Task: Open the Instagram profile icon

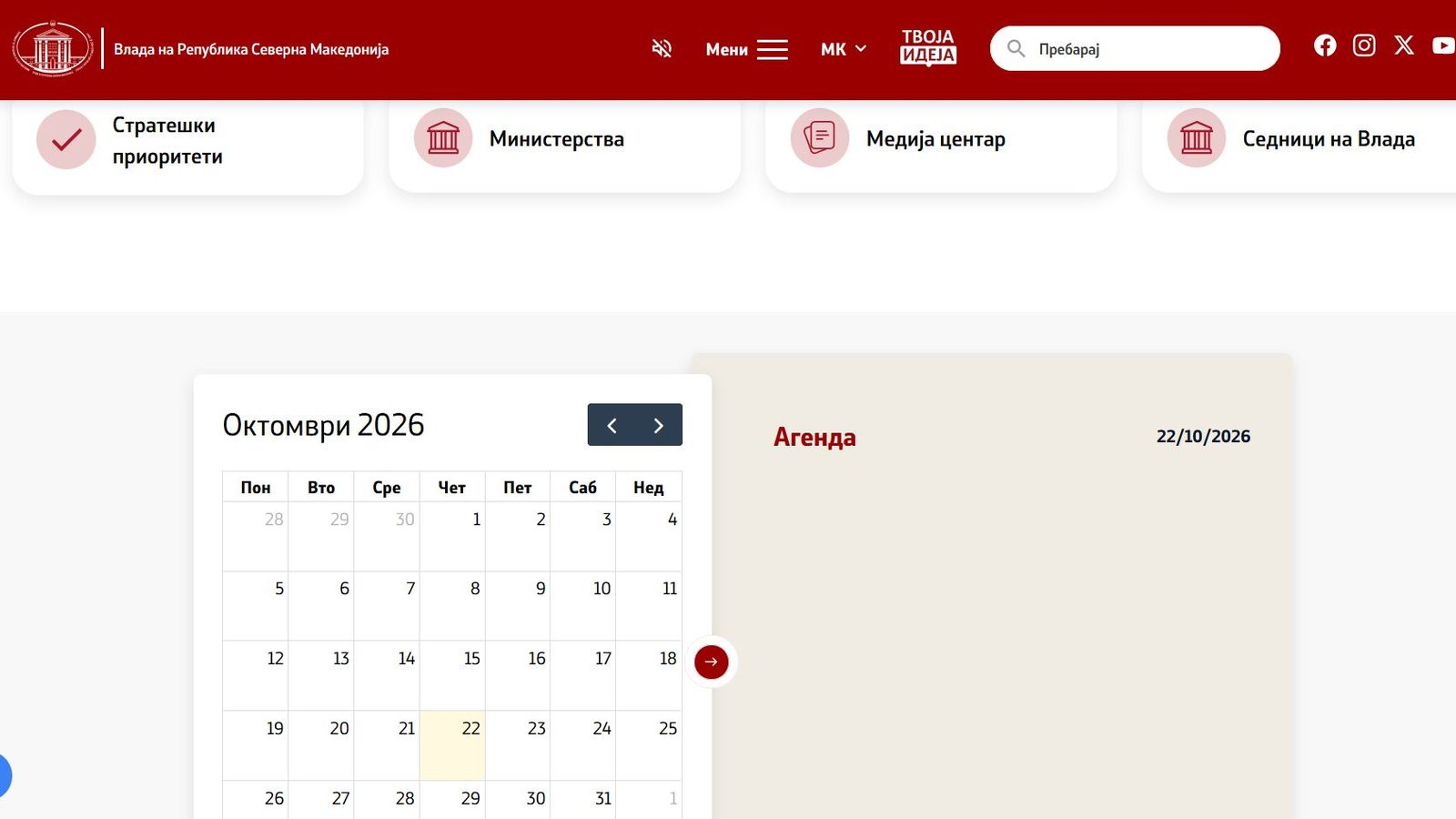Action: tap(1364, 45)
